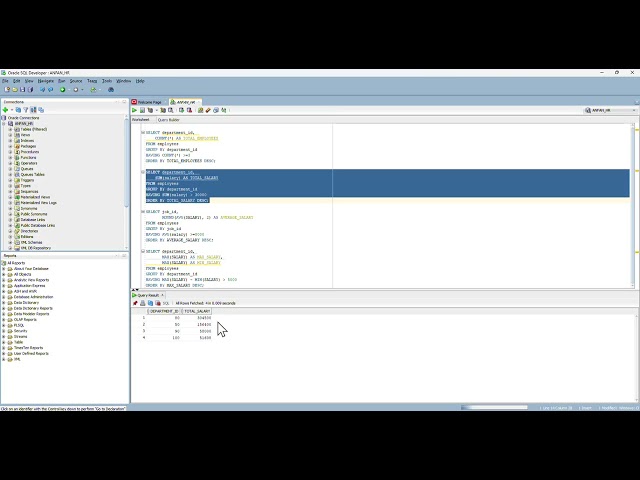The width and height of the screenshot is (640, 480).
Task: Click the refresh icon in Query Result toolbar
Action: [150, 303]
